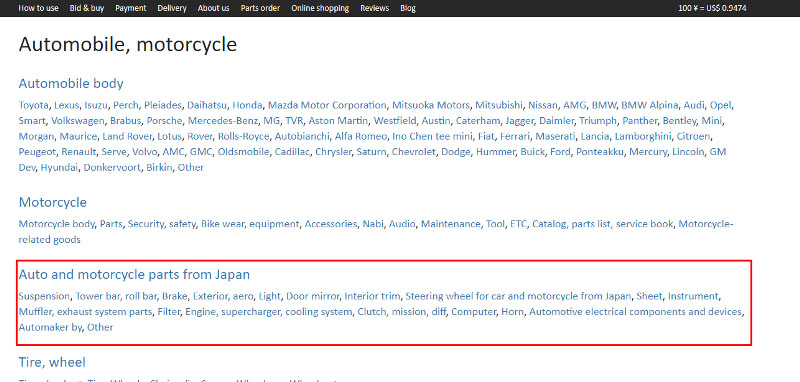Open the Tire, wheel category heading
The width and height of the screenshot is (800, 382).
click(52, 363)
